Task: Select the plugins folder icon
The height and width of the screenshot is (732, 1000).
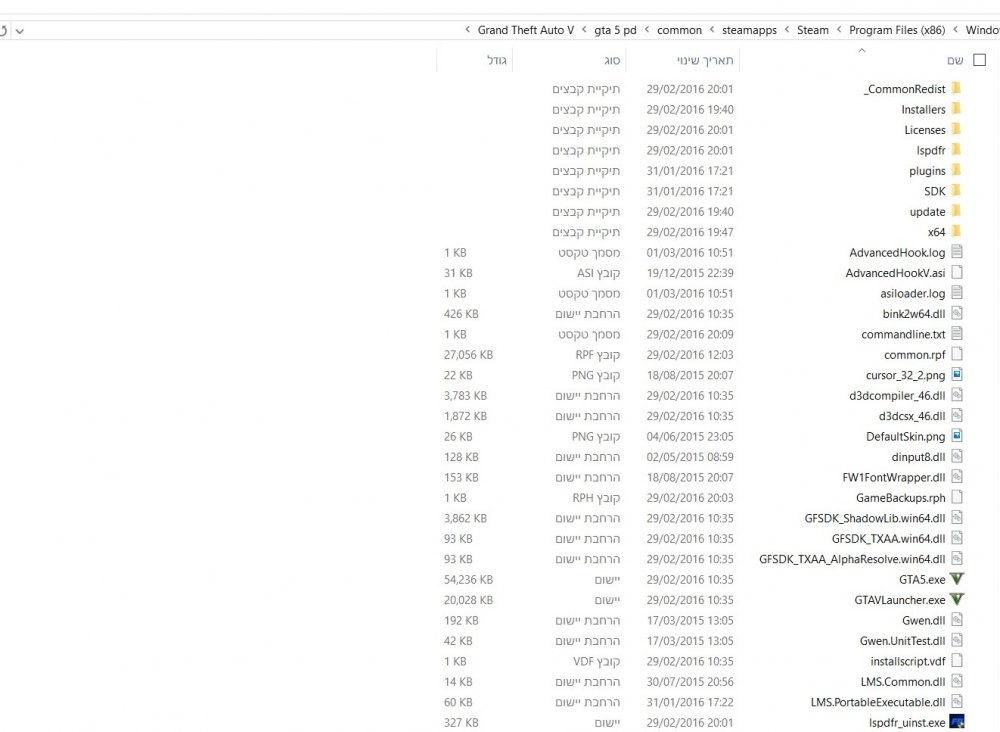Action: click(x=956, y=170)
